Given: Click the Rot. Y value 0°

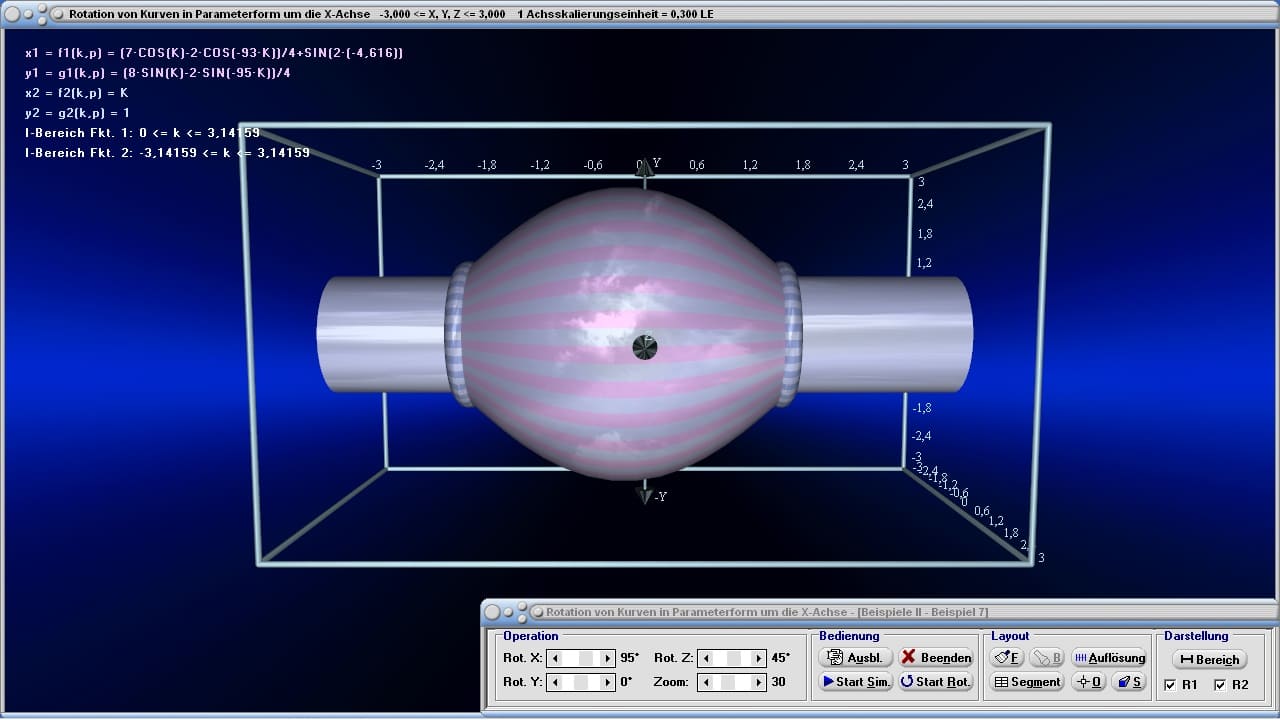Looking at the screenshot, I should pyautogui.click(x=626, y=682).
